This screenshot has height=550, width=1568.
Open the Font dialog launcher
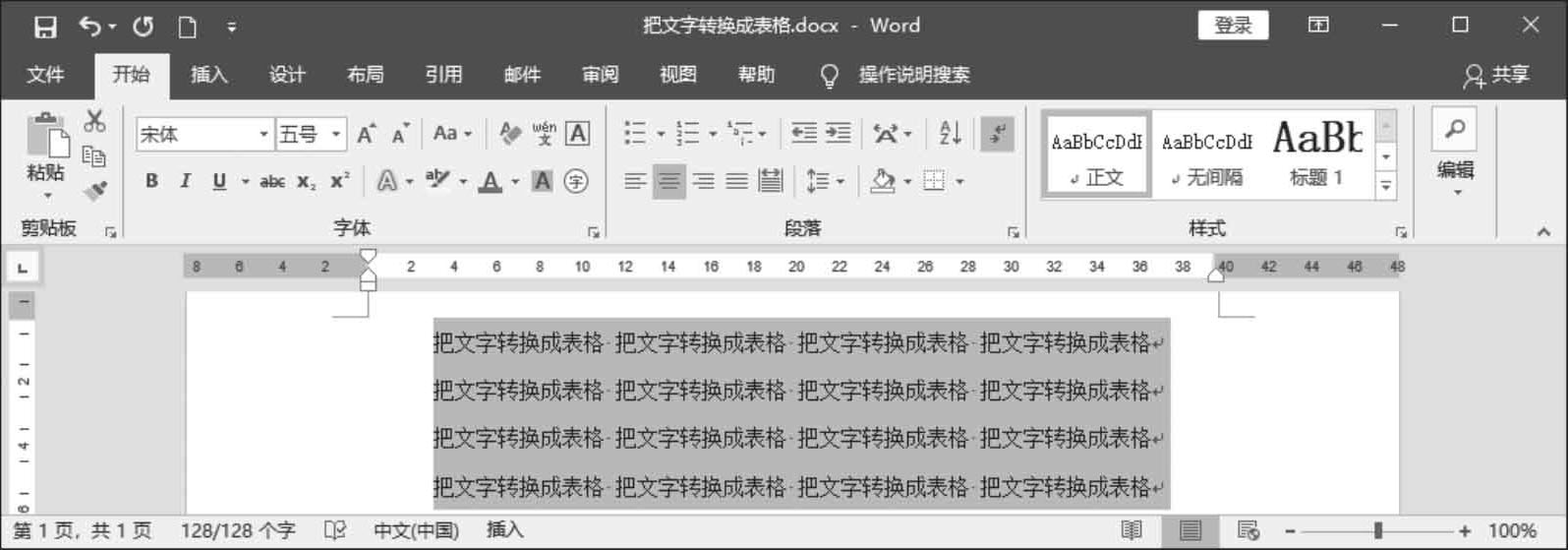(594, 232)
